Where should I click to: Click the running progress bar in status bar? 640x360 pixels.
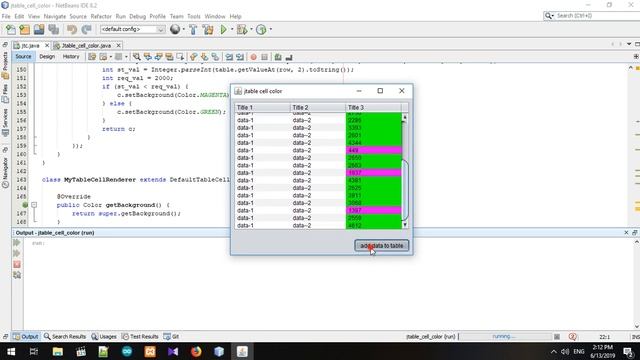pyautogui.click(x=504, y=336)
